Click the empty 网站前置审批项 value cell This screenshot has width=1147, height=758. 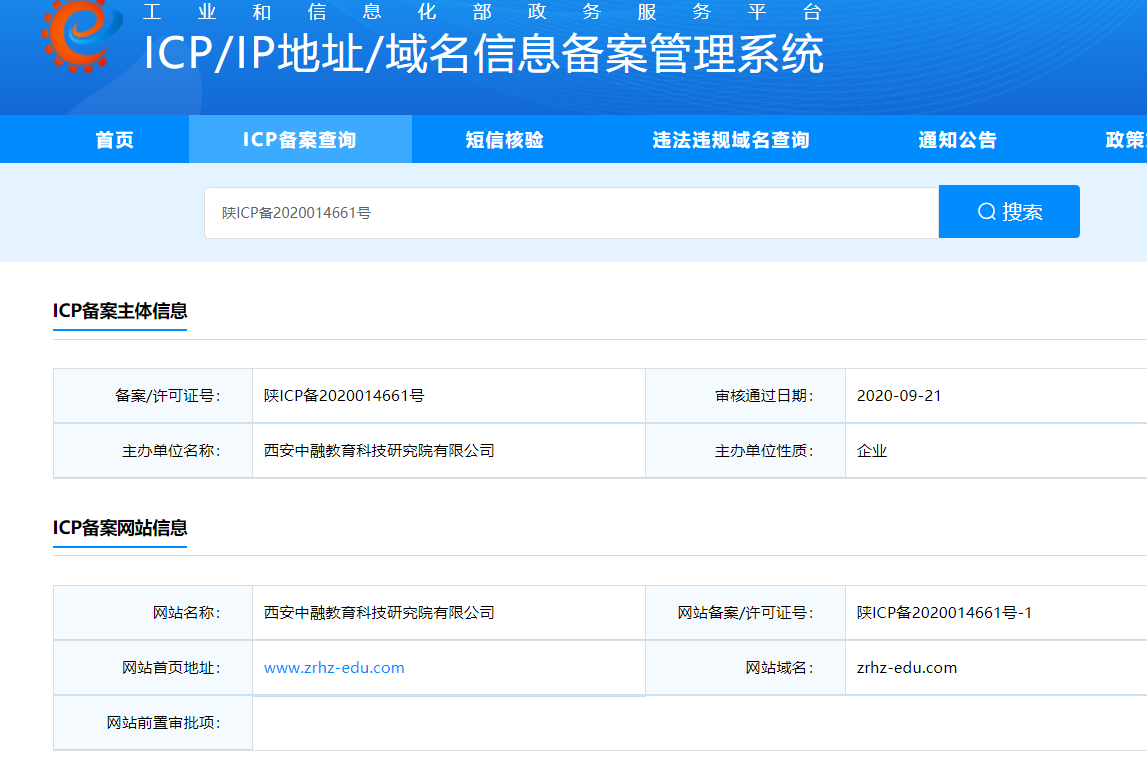tap(600, 723)
